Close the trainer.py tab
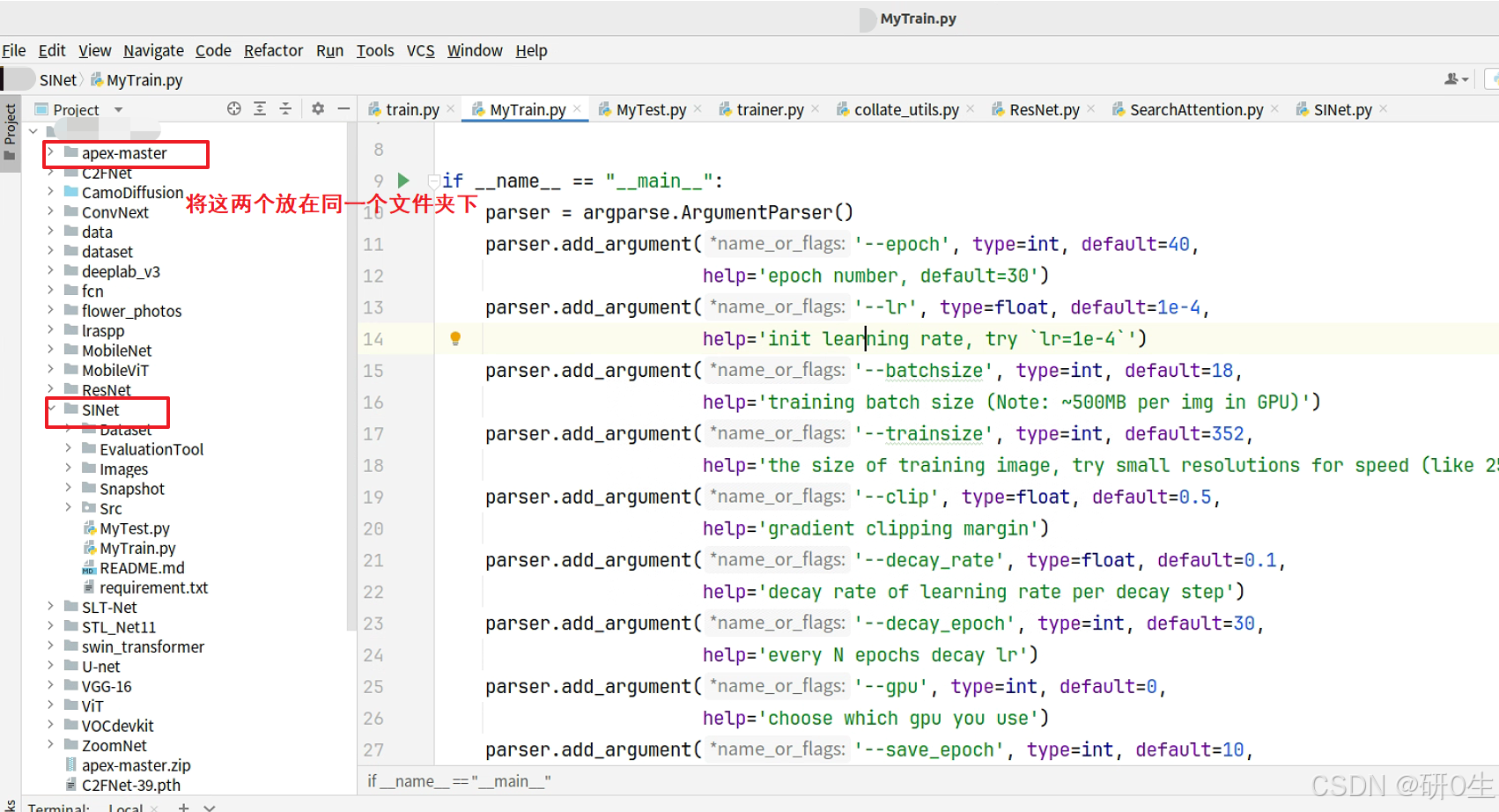Screen dimensions: 1499x812 (x=816, y=108)
